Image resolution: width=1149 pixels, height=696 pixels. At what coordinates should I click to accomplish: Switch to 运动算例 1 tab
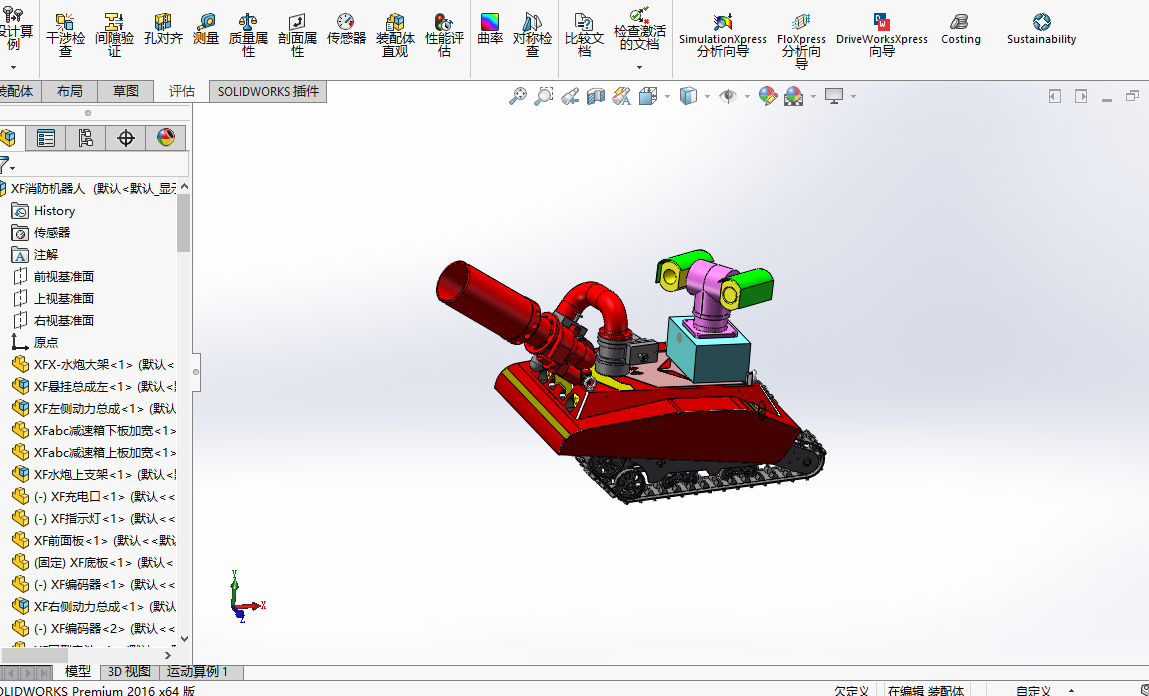pos(198,672)
